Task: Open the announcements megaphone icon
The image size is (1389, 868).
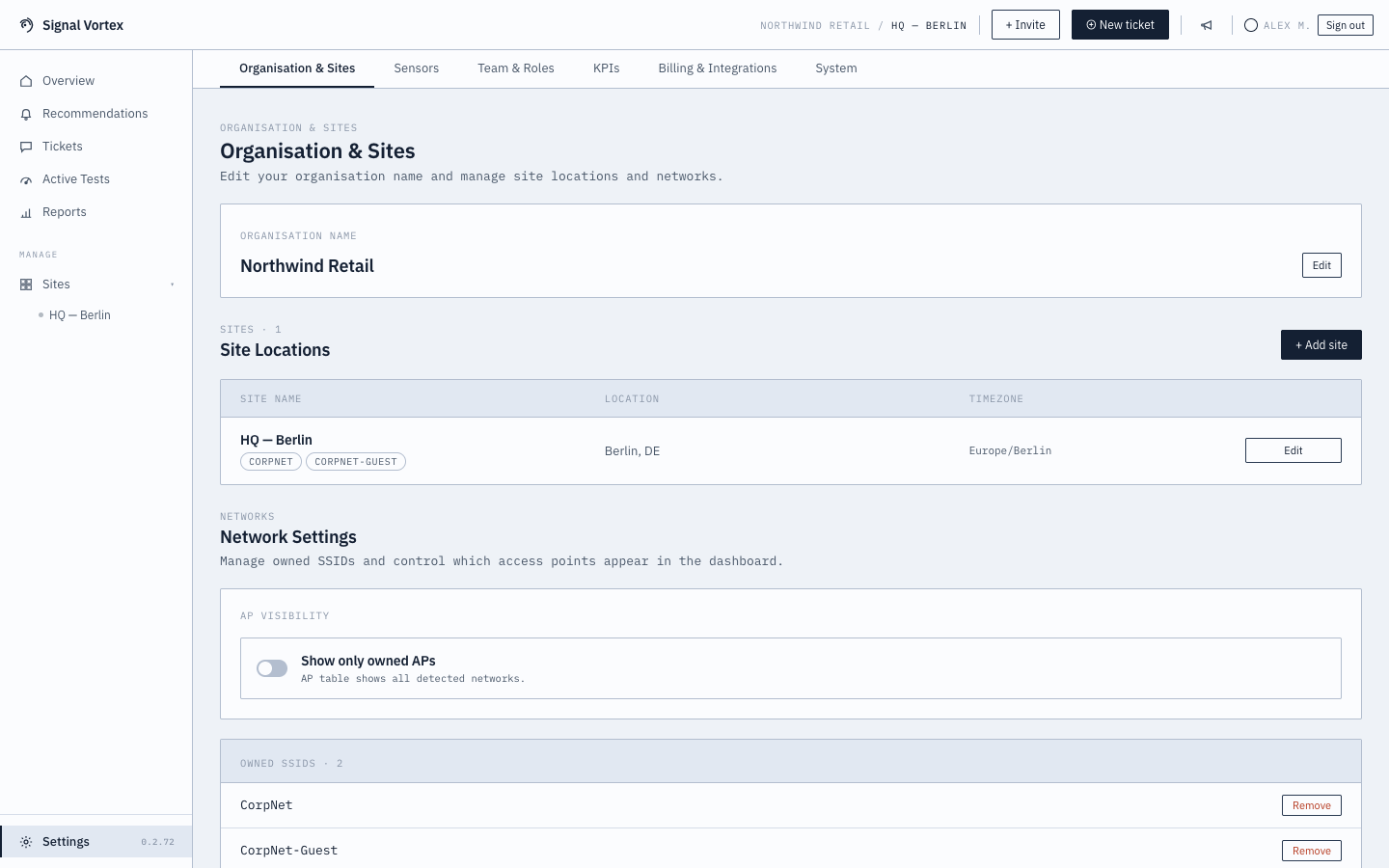Action: pos(1207,25)
